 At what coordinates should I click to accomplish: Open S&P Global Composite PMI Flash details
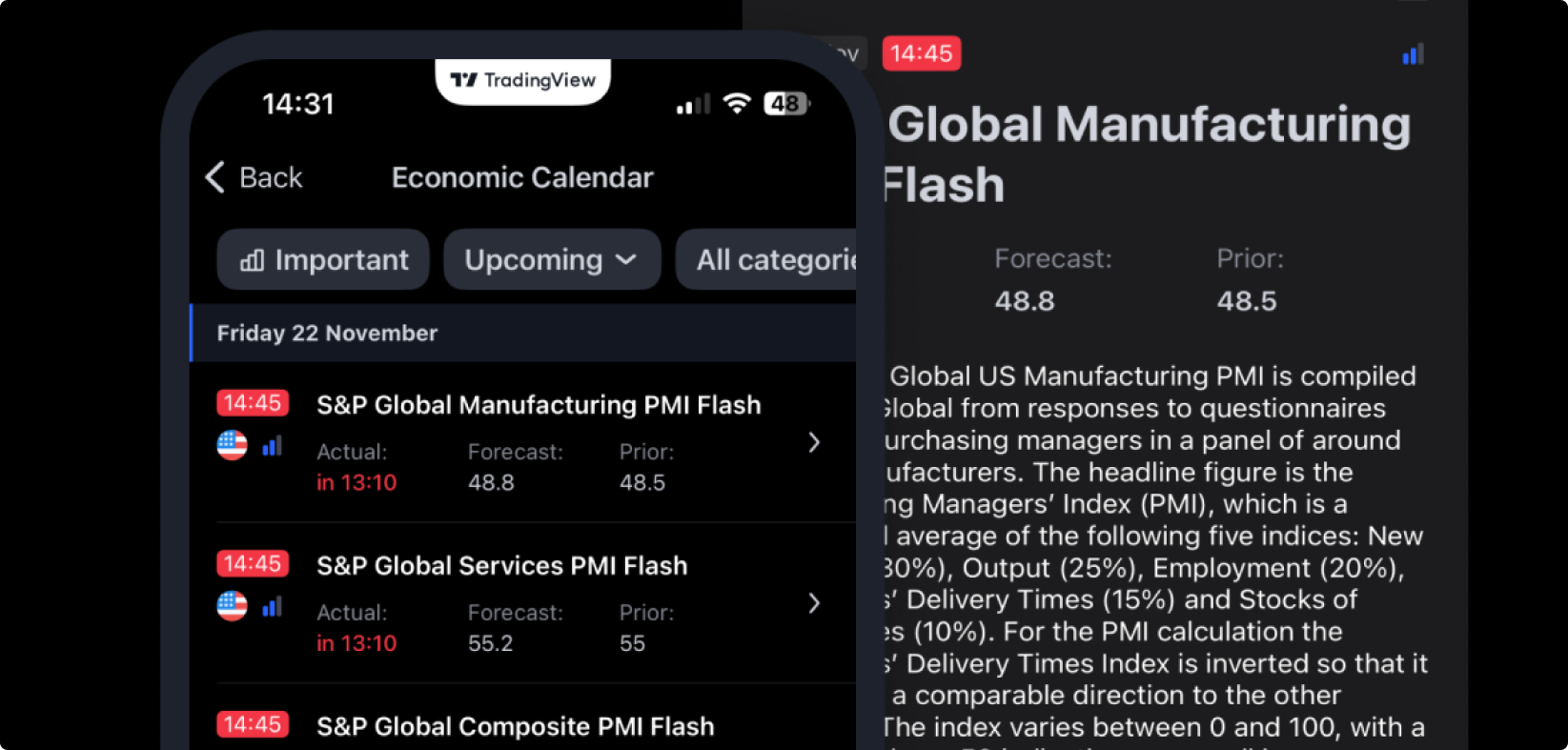tap(515, 725)
